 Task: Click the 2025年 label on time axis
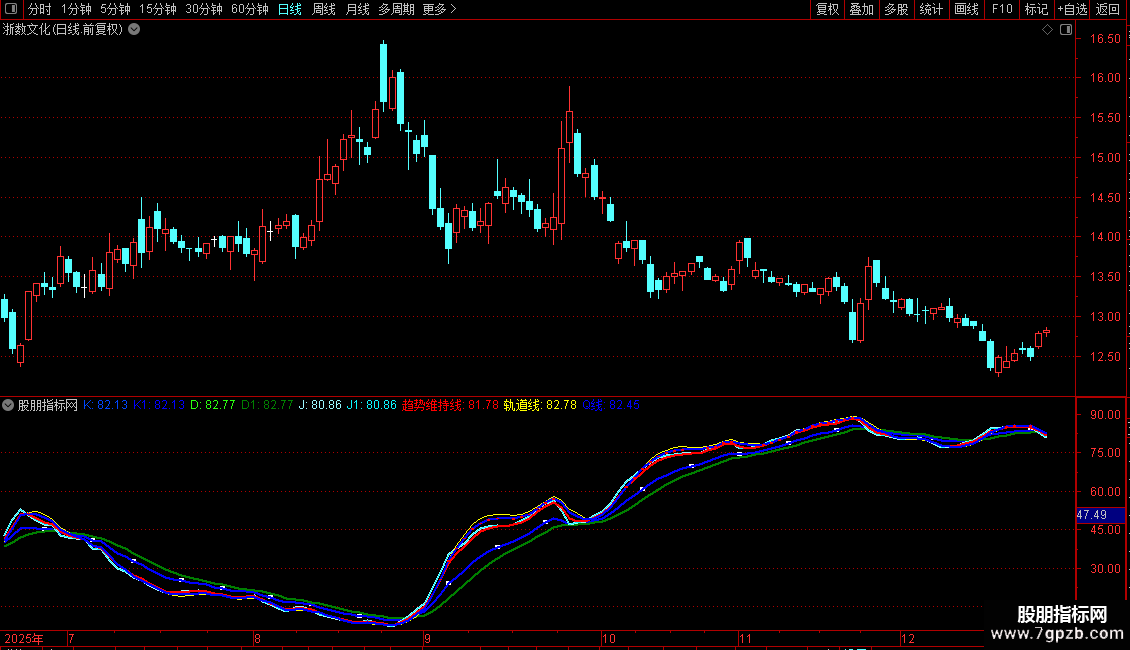tap(24, 638)
